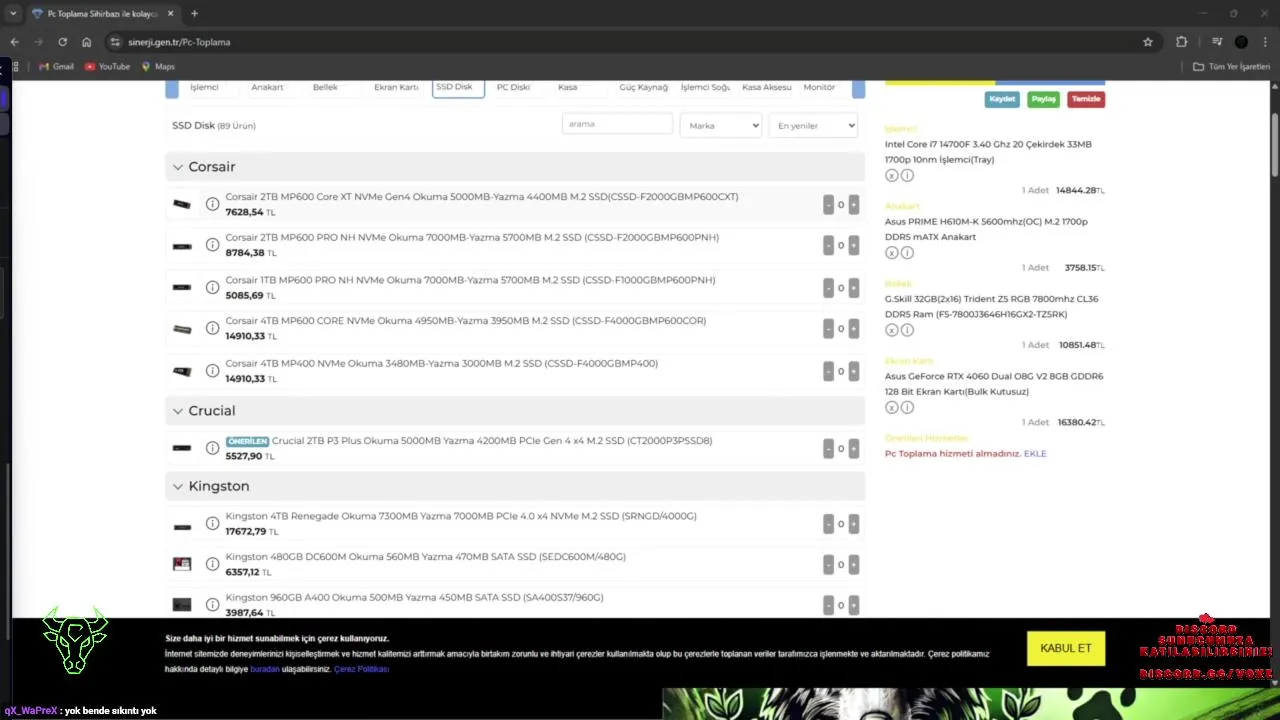Click the Temizle clear button
This screenshot has height=720, width=1280.
tap(1086, 99)
